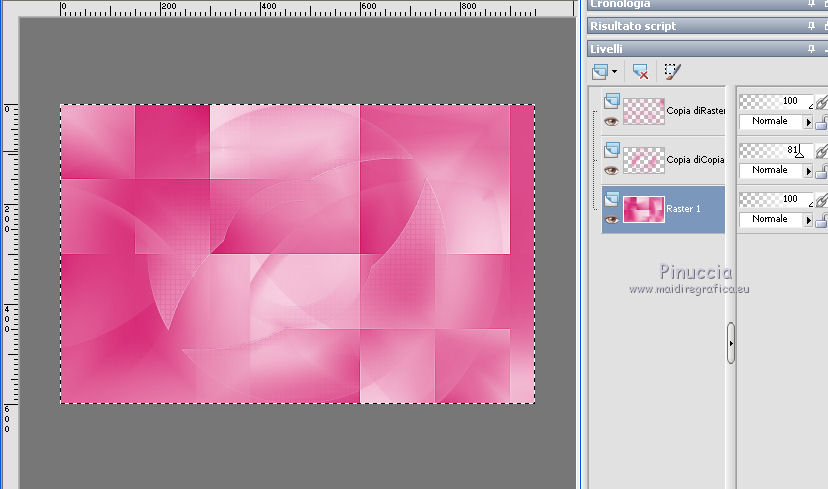Select the Copia diRaster layer name
The height and width of the screenshot is (489, 828).
(x=695, y=111)
